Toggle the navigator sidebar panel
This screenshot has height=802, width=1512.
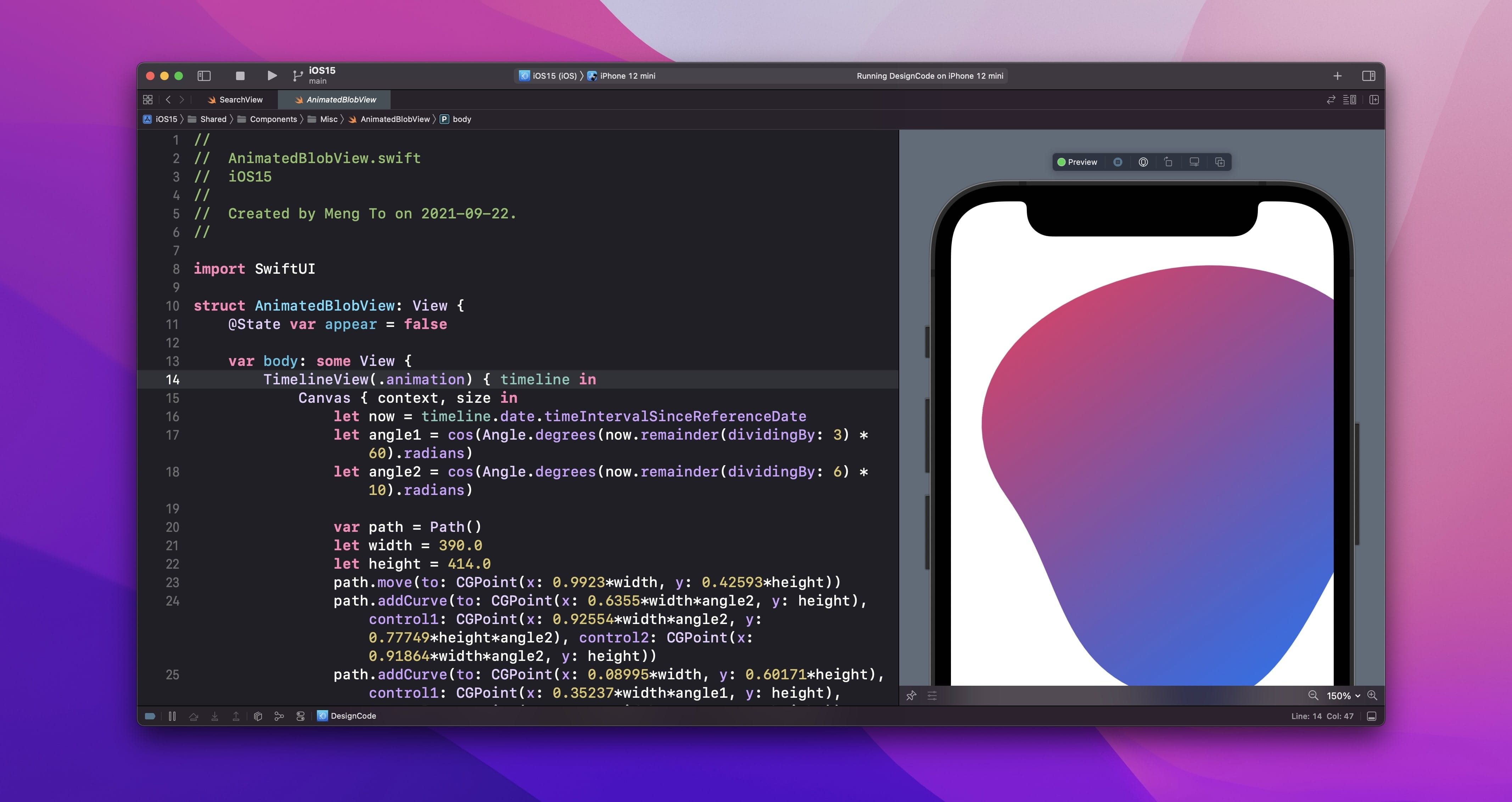tap(204, 76)
